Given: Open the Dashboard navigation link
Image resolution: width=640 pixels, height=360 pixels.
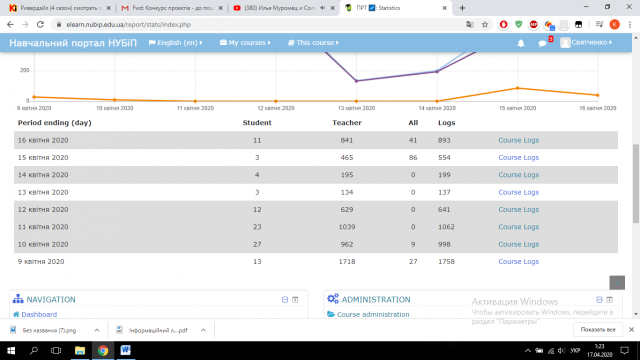Looking at the screenshot, I should click(39, 314).
